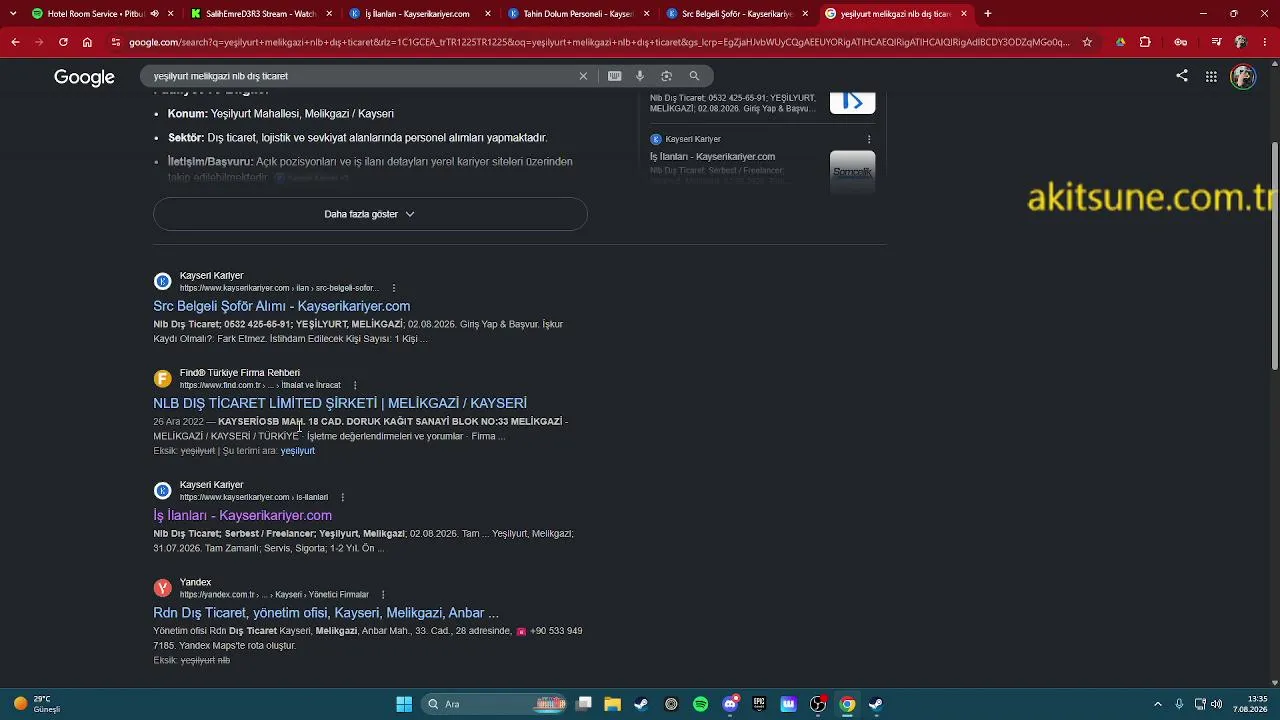Mute the Hotel Room Service tab audio

click(154, 14)
